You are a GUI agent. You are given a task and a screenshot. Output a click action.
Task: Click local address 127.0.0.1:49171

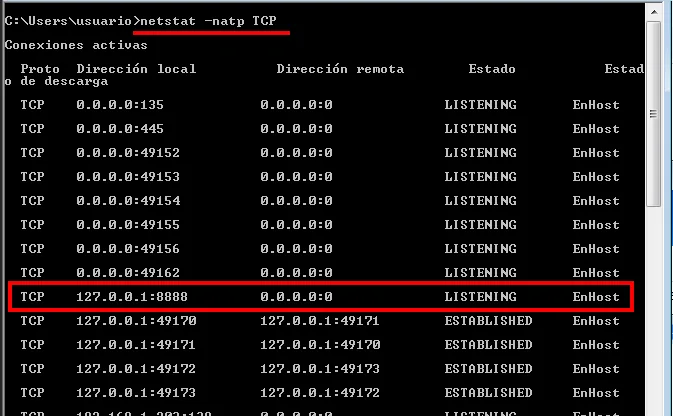(x=136, y=345)
